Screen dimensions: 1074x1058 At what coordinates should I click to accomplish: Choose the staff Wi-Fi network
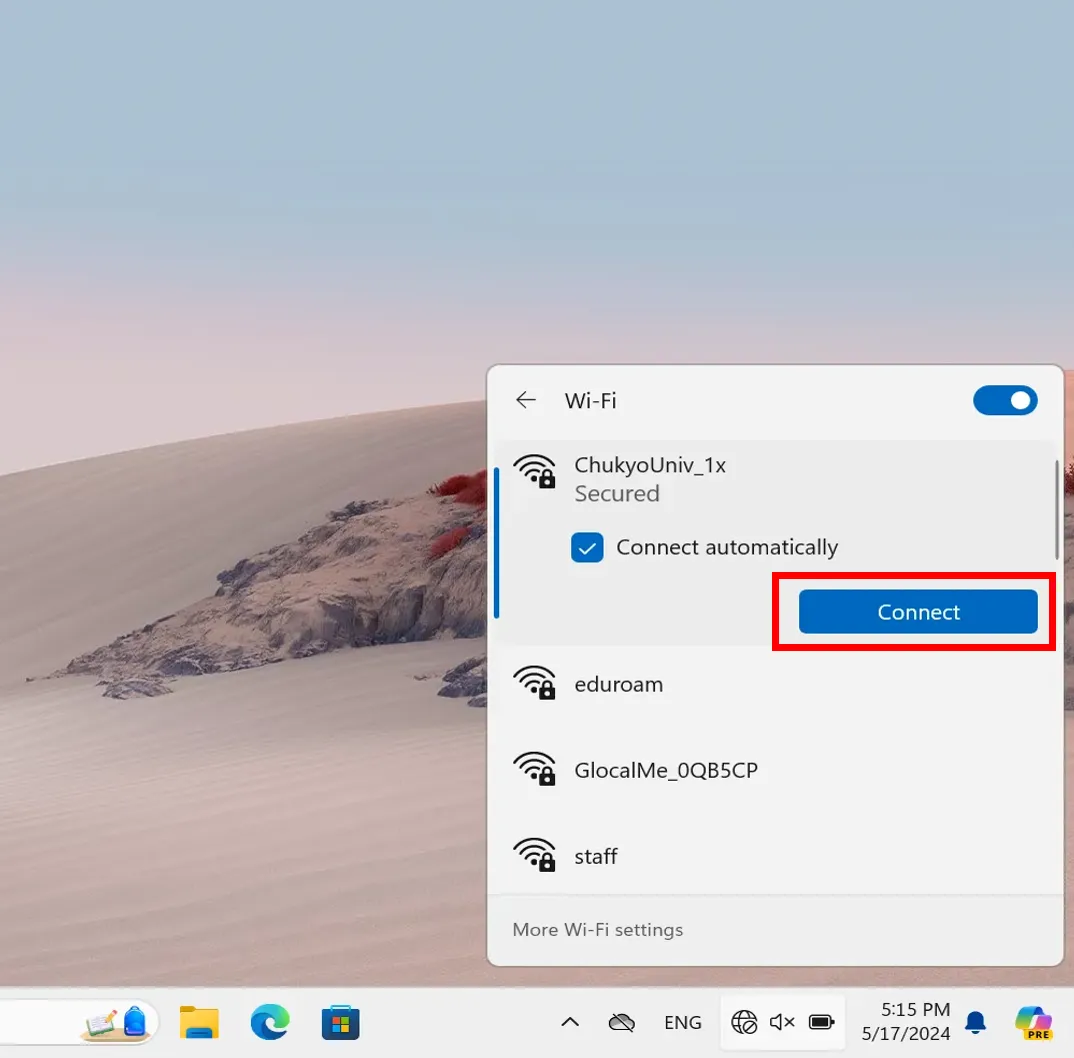coord(596,857)
